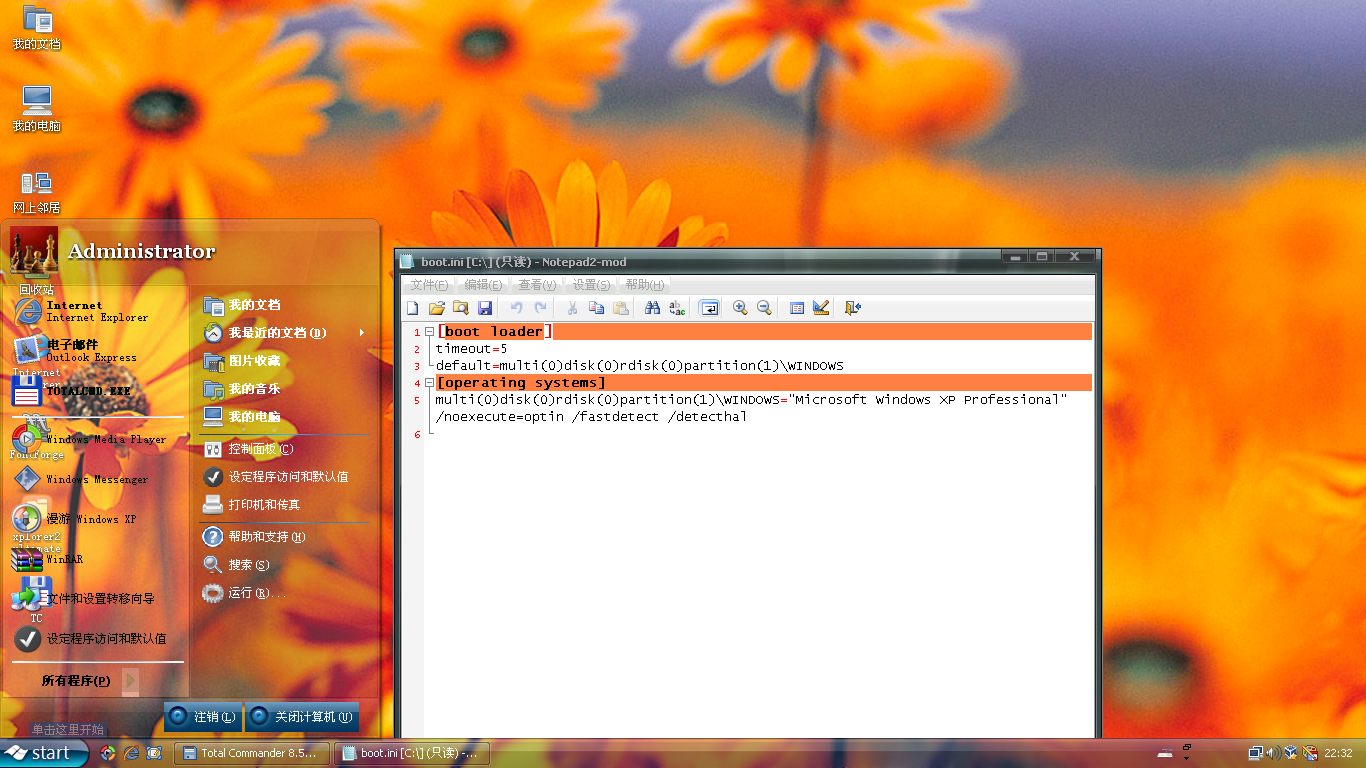Collapse the [operating systems] fold section
The height and width of the screenshot is (768, 1366).
(429, 383)
